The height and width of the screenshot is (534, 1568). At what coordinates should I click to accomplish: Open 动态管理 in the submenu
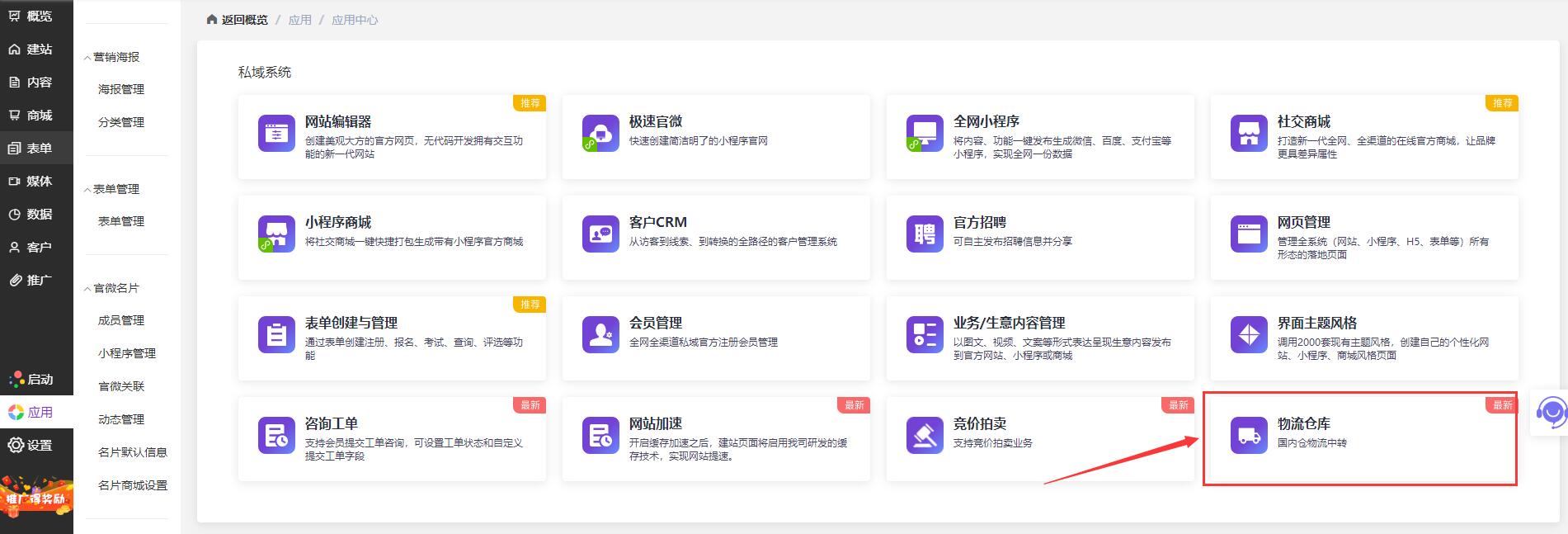tap(121, 419)
